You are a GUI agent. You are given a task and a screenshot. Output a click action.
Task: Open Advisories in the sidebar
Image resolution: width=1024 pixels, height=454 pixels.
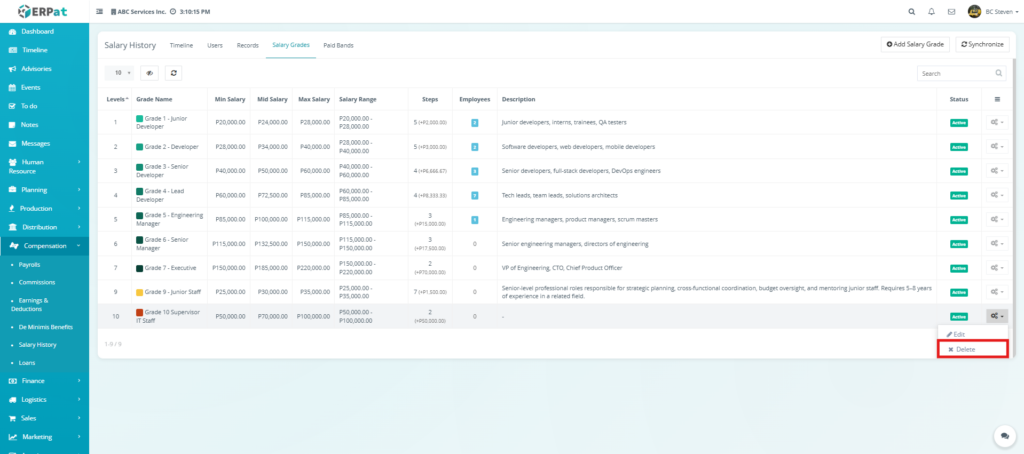pyautogui.click(x=36, y=69)
